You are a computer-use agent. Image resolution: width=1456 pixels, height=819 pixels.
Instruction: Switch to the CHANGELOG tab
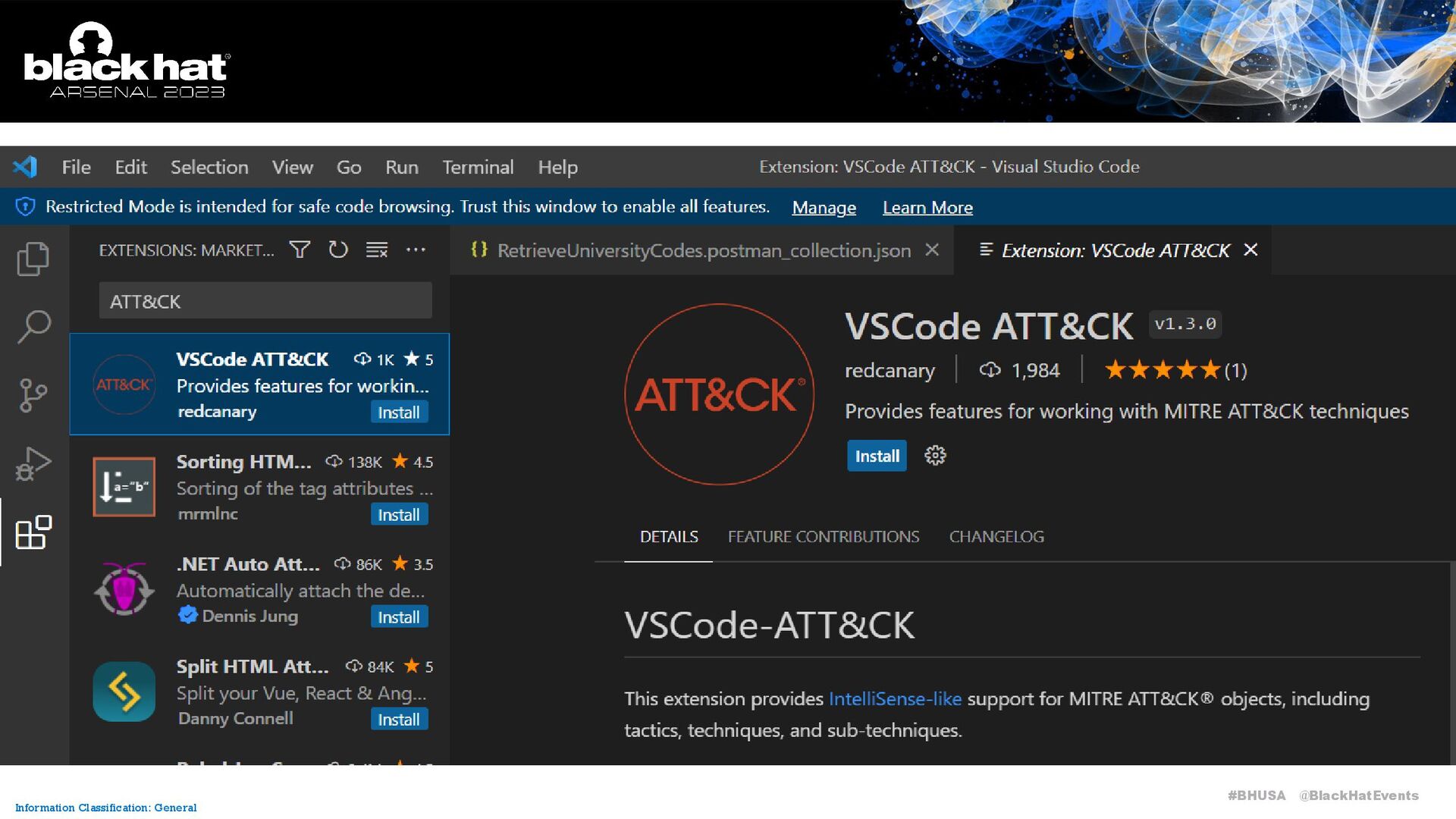[996, 537]
